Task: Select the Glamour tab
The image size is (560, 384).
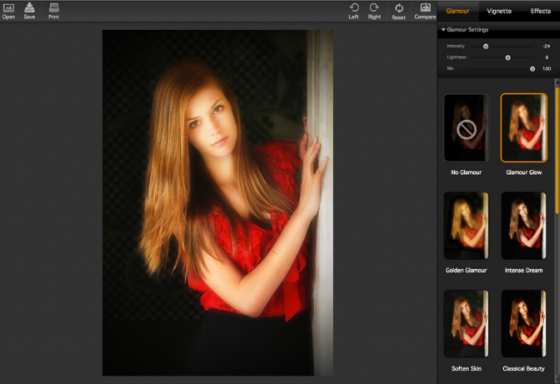Action: pyautogui.click(x=458, y=11)
